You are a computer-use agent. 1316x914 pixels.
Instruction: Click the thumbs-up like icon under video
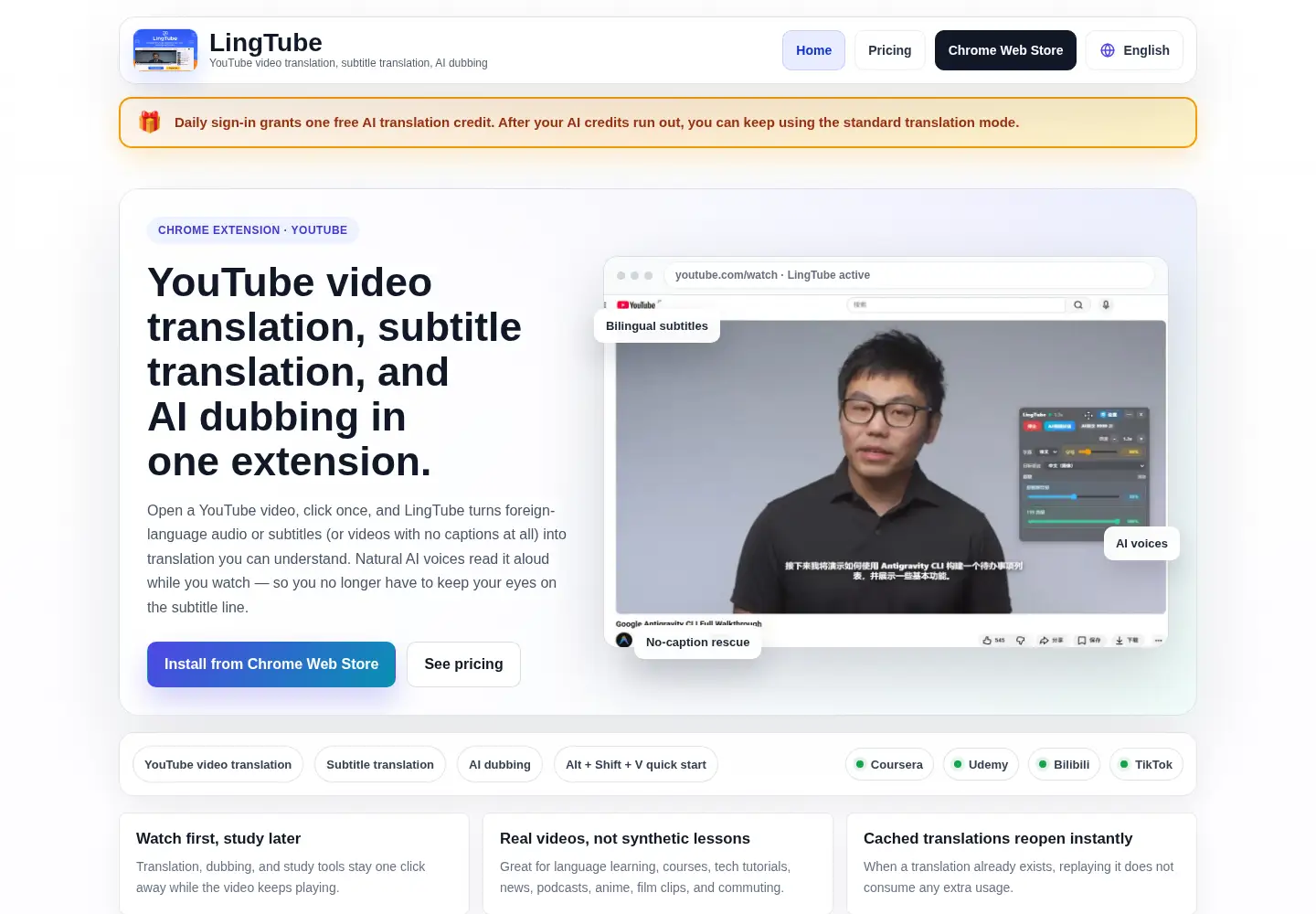[987, 641]
